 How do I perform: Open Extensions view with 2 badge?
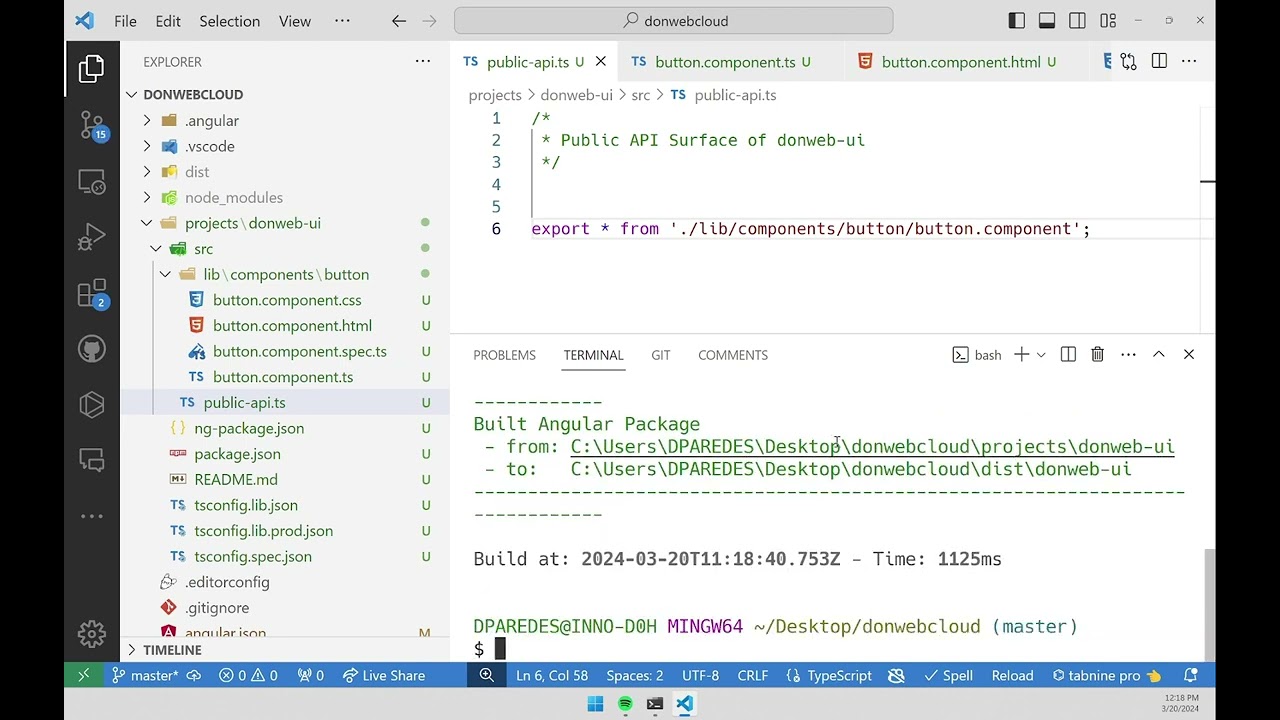(x=91, y=294)
